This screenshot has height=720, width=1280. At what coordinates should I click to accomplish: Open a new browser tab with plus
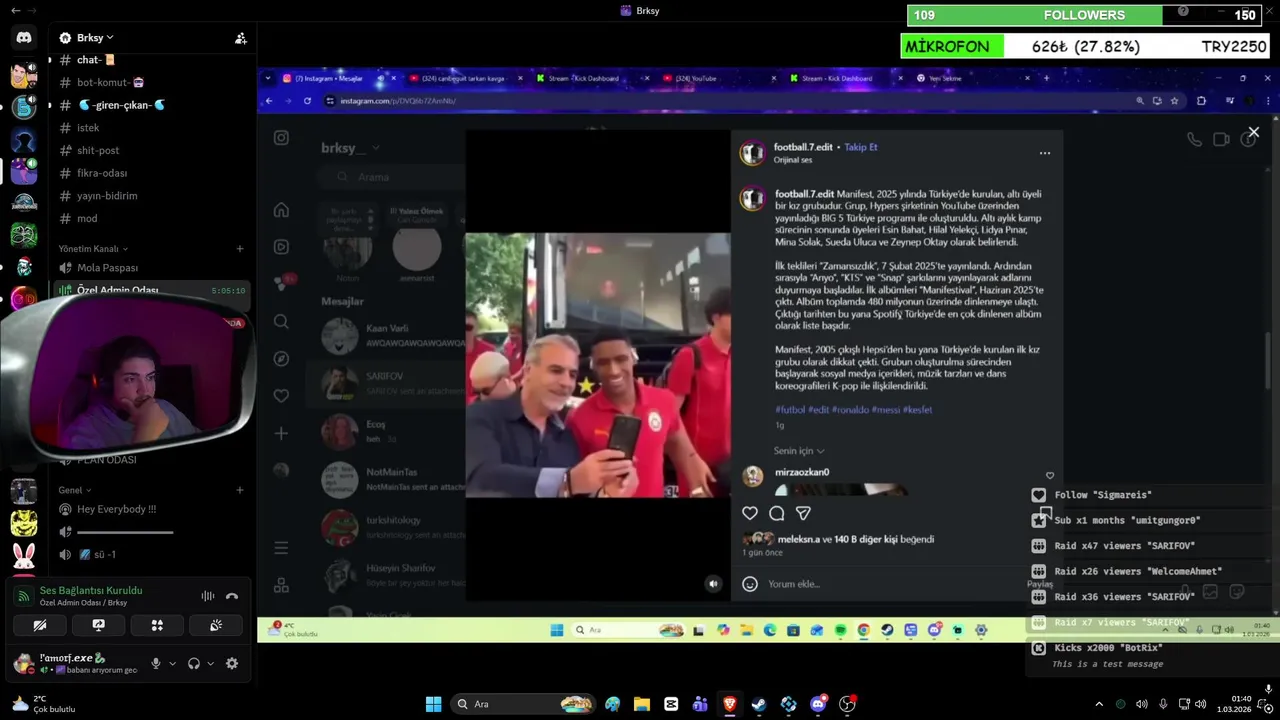(1049, 78)
